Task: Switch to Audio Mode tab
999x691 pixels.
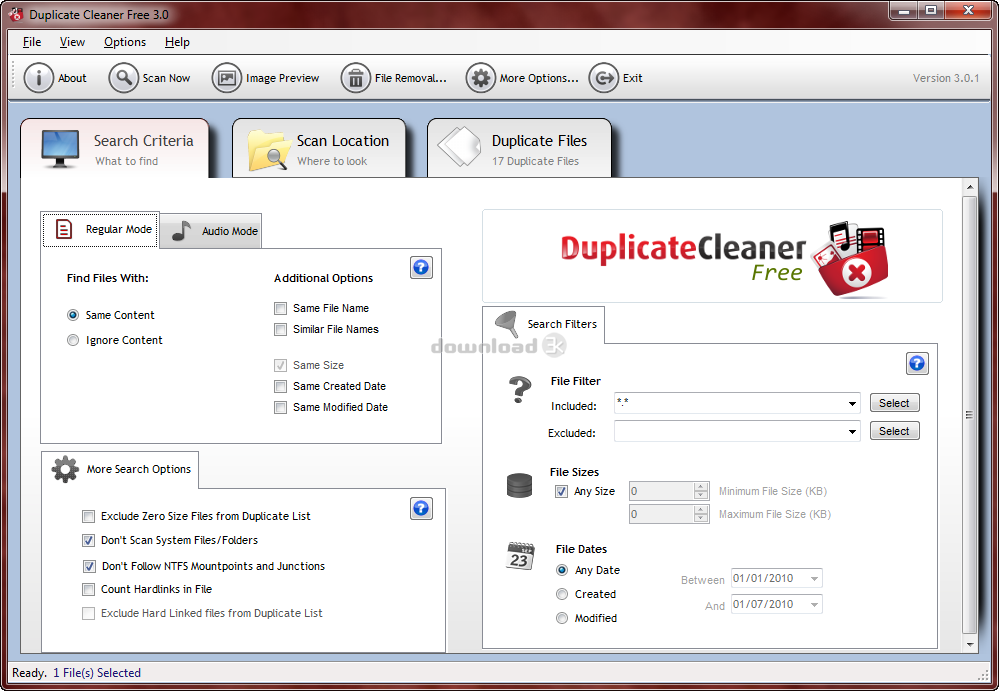Action: [x=211, y=231]
